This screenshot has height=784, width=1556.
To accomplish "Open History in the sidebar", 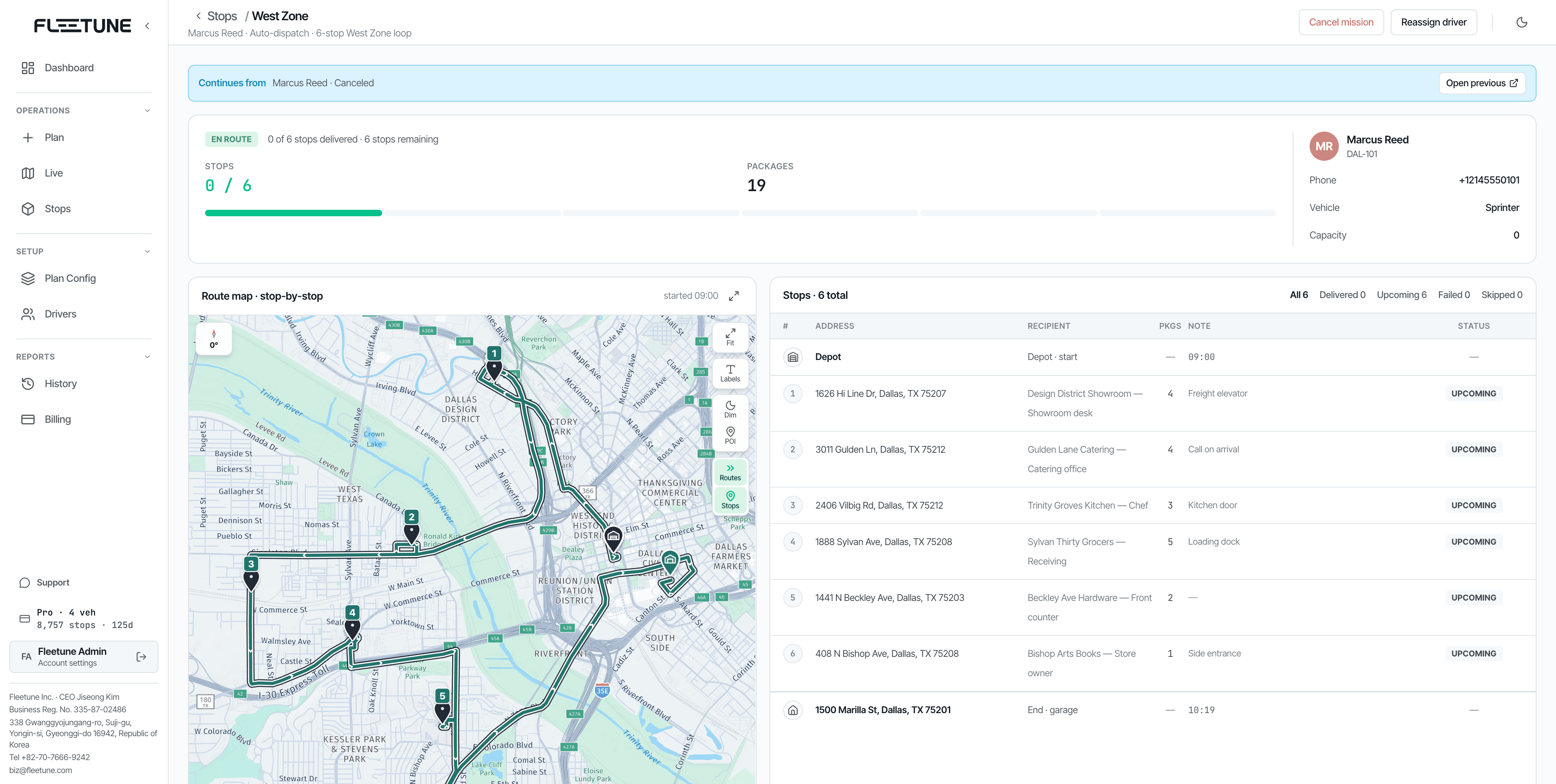I will 84,384.
